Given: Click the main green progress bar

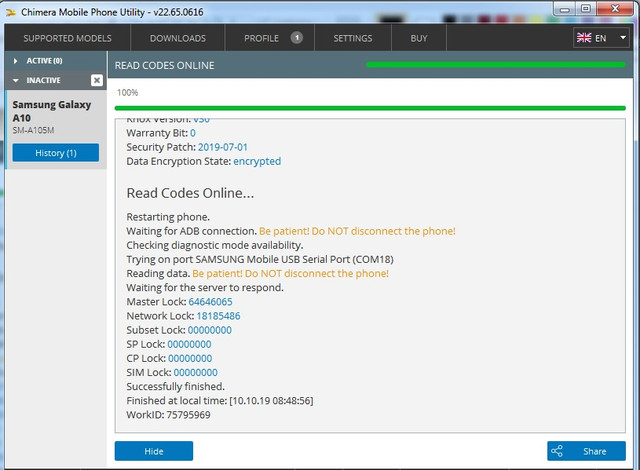Looking at the screenshot, I should pyautogui.click(x=370, y=108).
